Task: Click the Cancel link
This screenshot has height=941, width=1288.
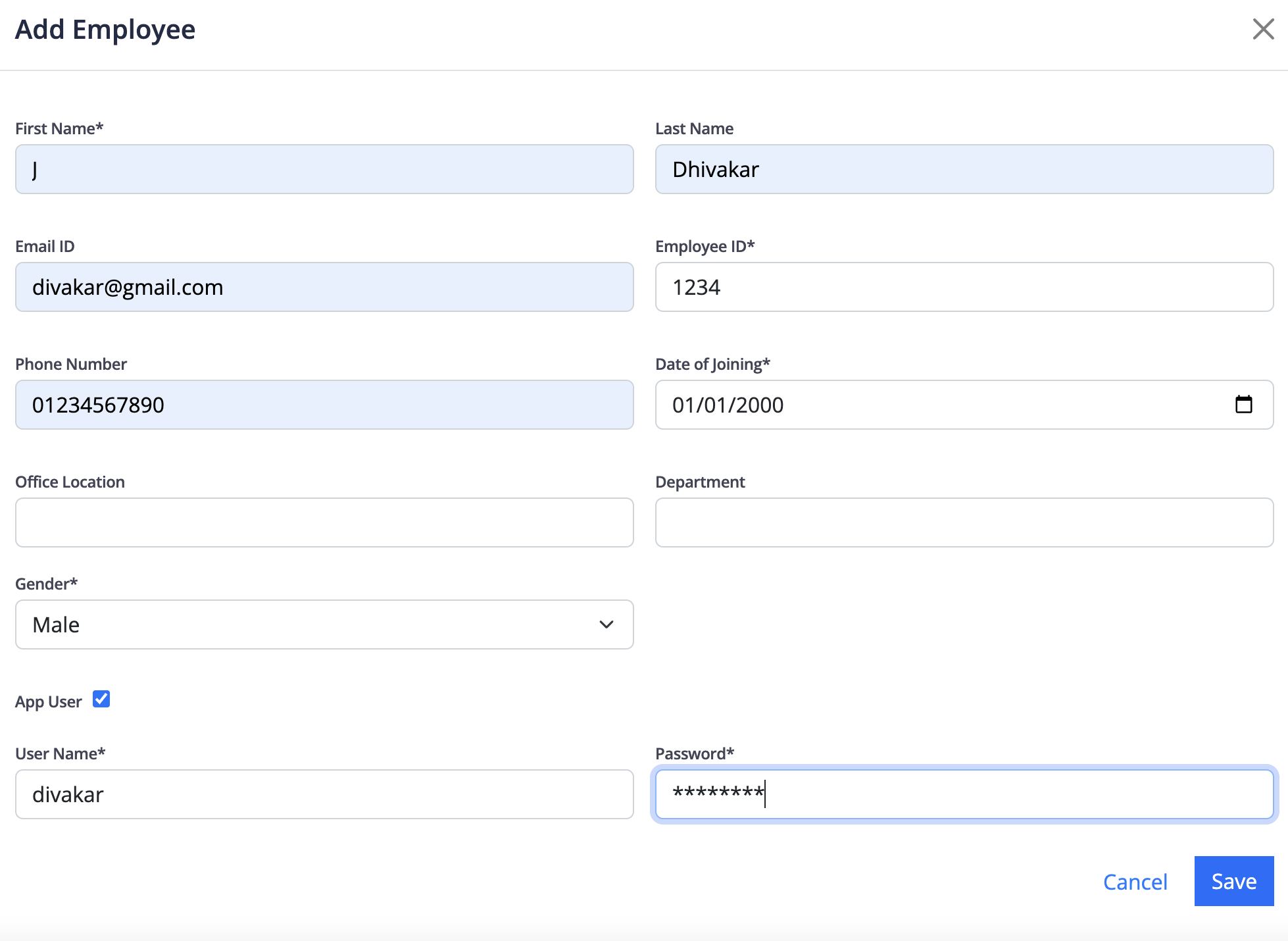Action: (x=1135, y=882)
